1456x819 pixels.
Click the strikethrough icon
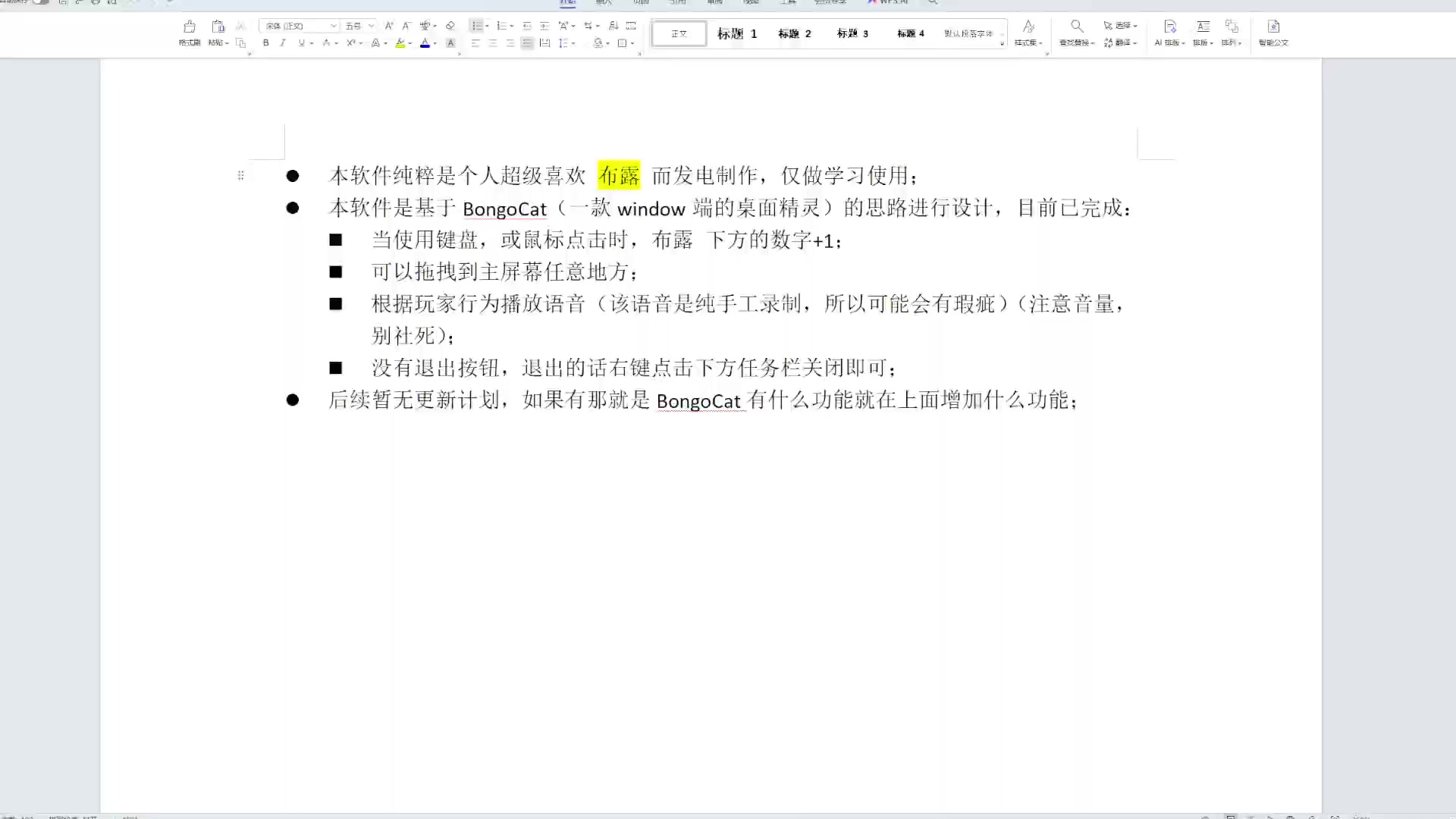point(326,43)
